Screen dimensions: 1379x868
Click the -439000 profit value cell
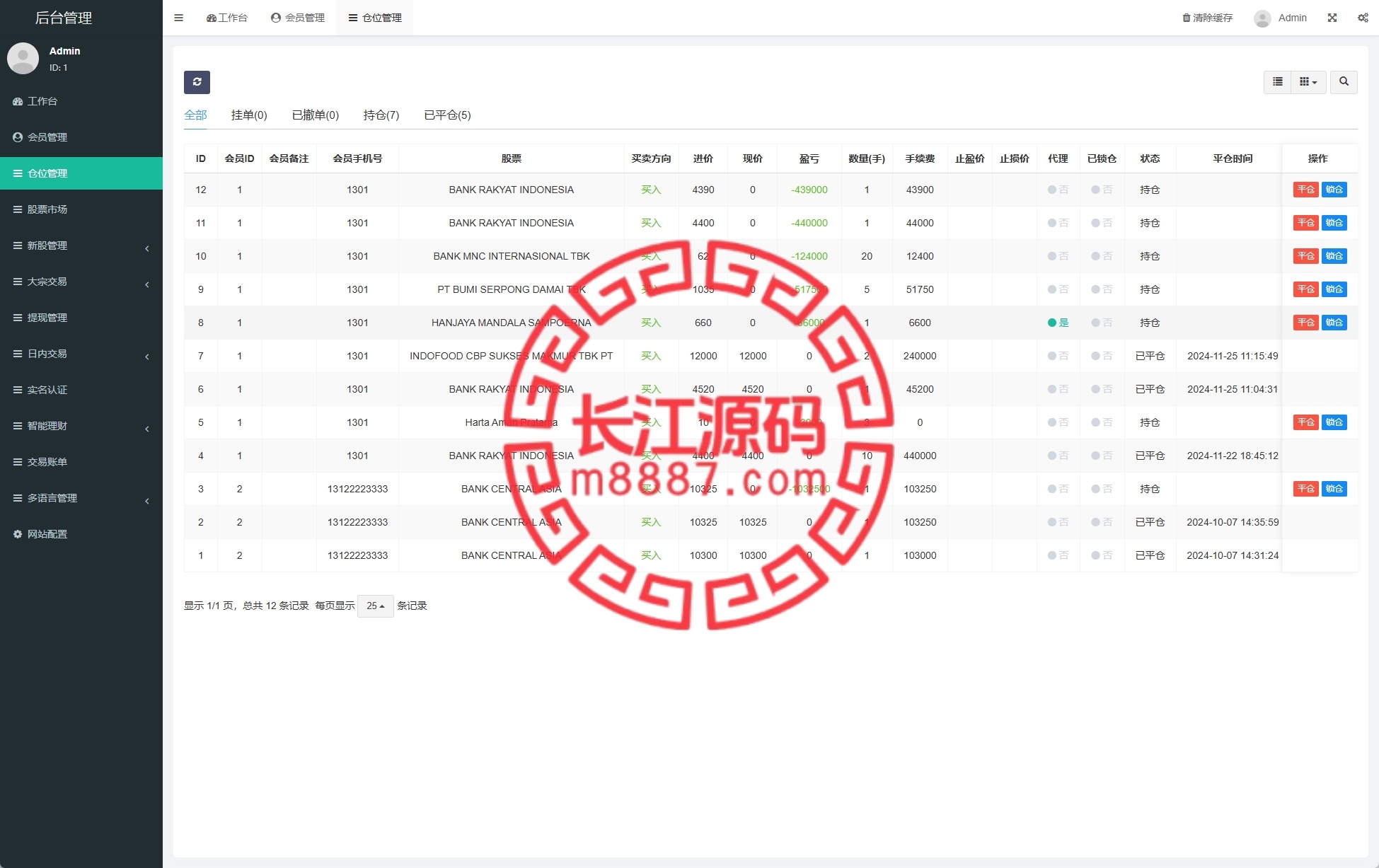pyautogui.click(x=809, y=190)
